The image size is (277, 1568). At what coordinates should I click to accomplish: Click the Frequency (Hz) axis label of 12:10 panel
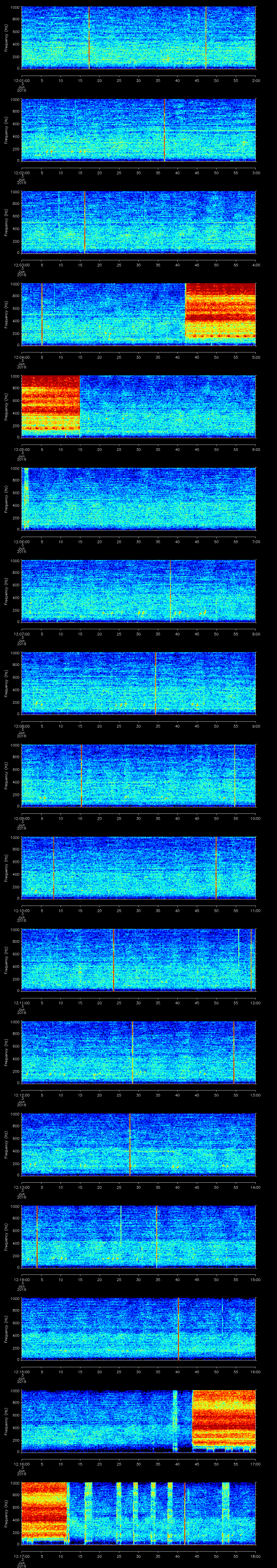7,868
